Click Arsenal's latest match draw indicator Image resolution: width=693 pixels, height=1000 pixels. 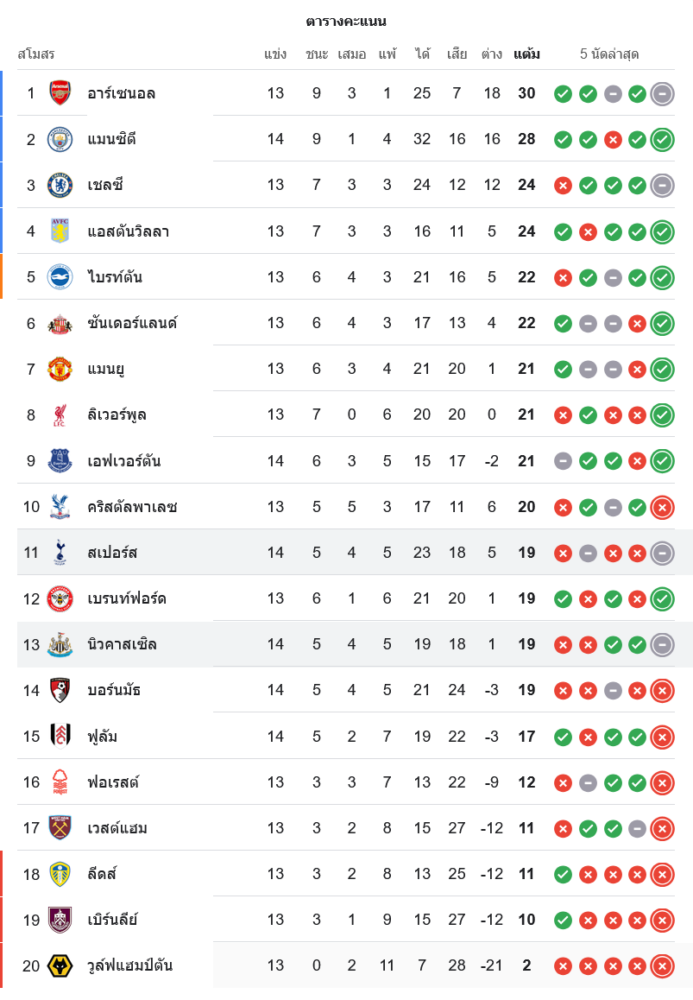pyautogui.click(x=662, y=94)
